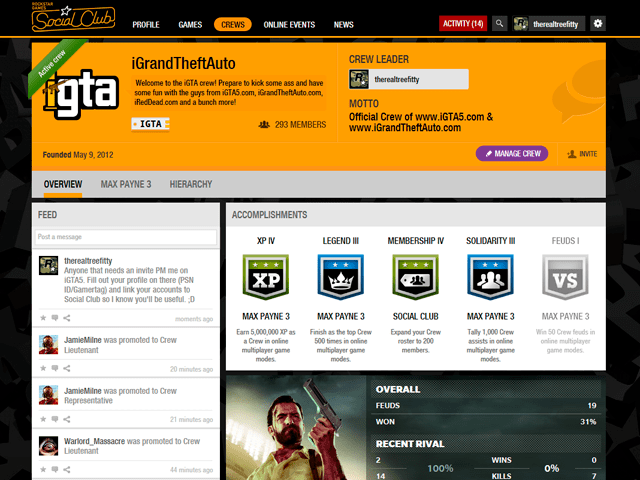640x480 pixels.
Task: Click the 293 Members count
Action: [x=300, y=125]
